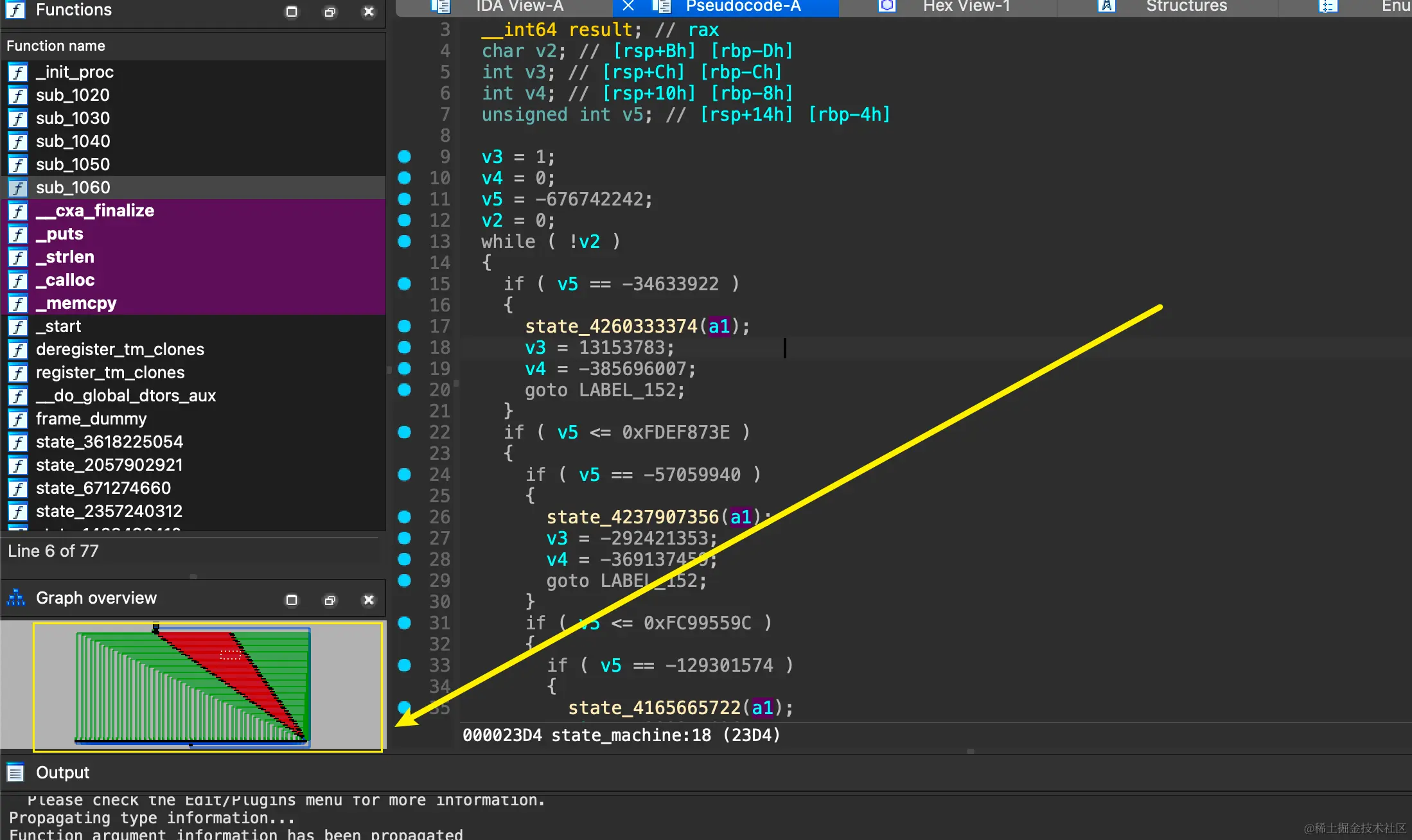Switch to the IDA View-A tab
This screenshot has height=840, width=1412.
coord(519,6)
